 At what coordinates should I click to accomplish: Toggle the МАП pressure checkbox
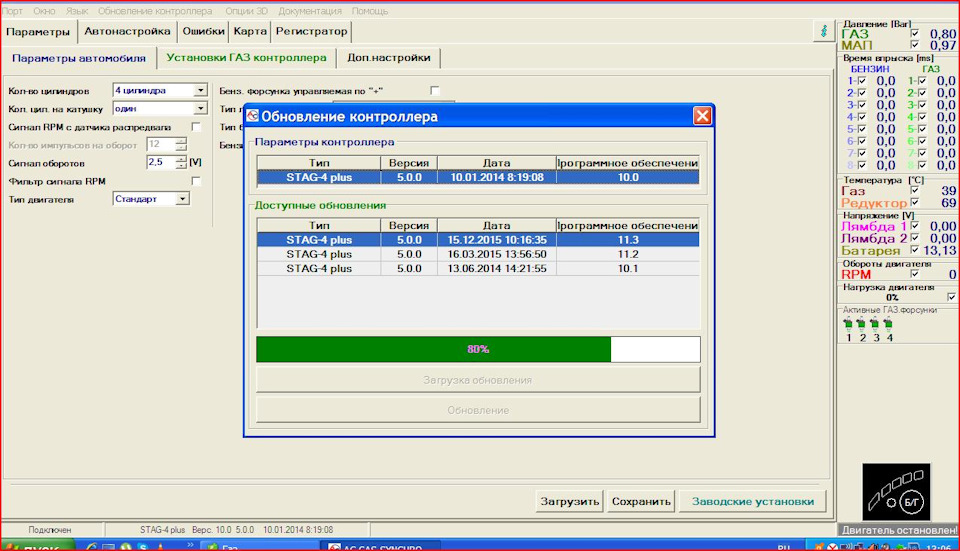(x=915, y=45)
